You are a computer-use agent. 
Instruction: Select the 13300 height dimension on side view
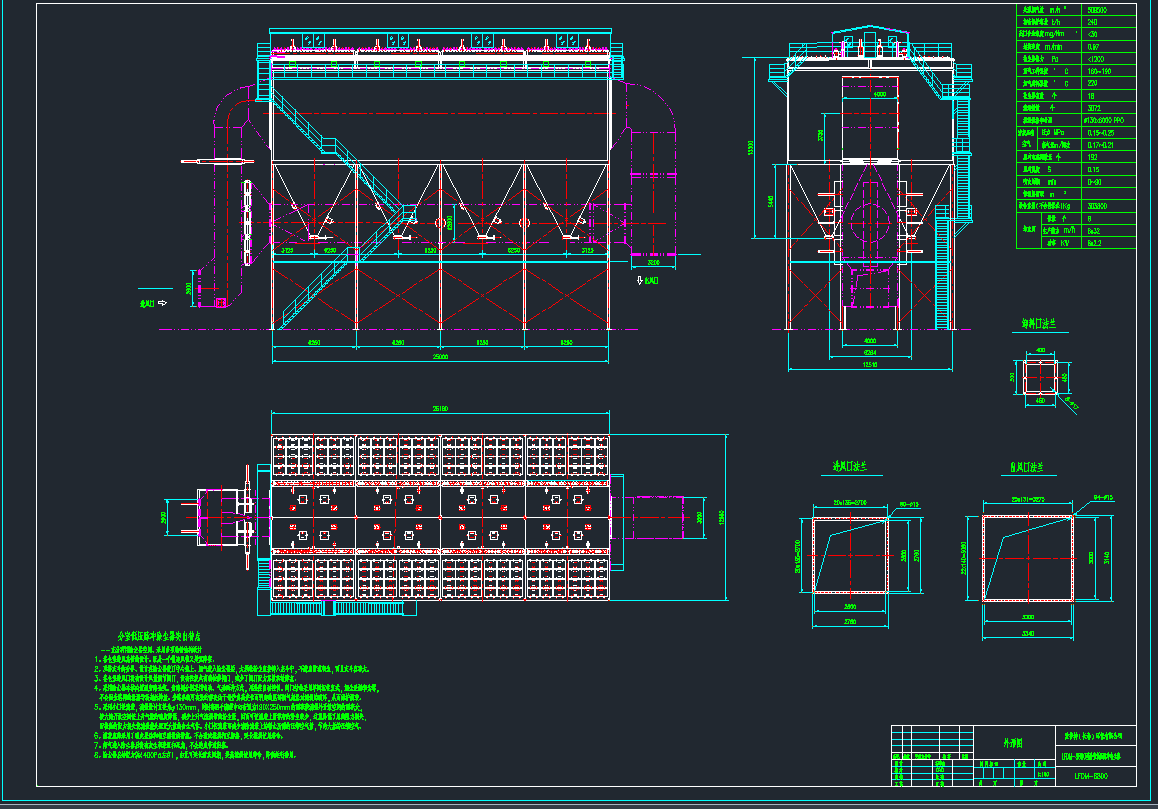click(x=748, y=147)
